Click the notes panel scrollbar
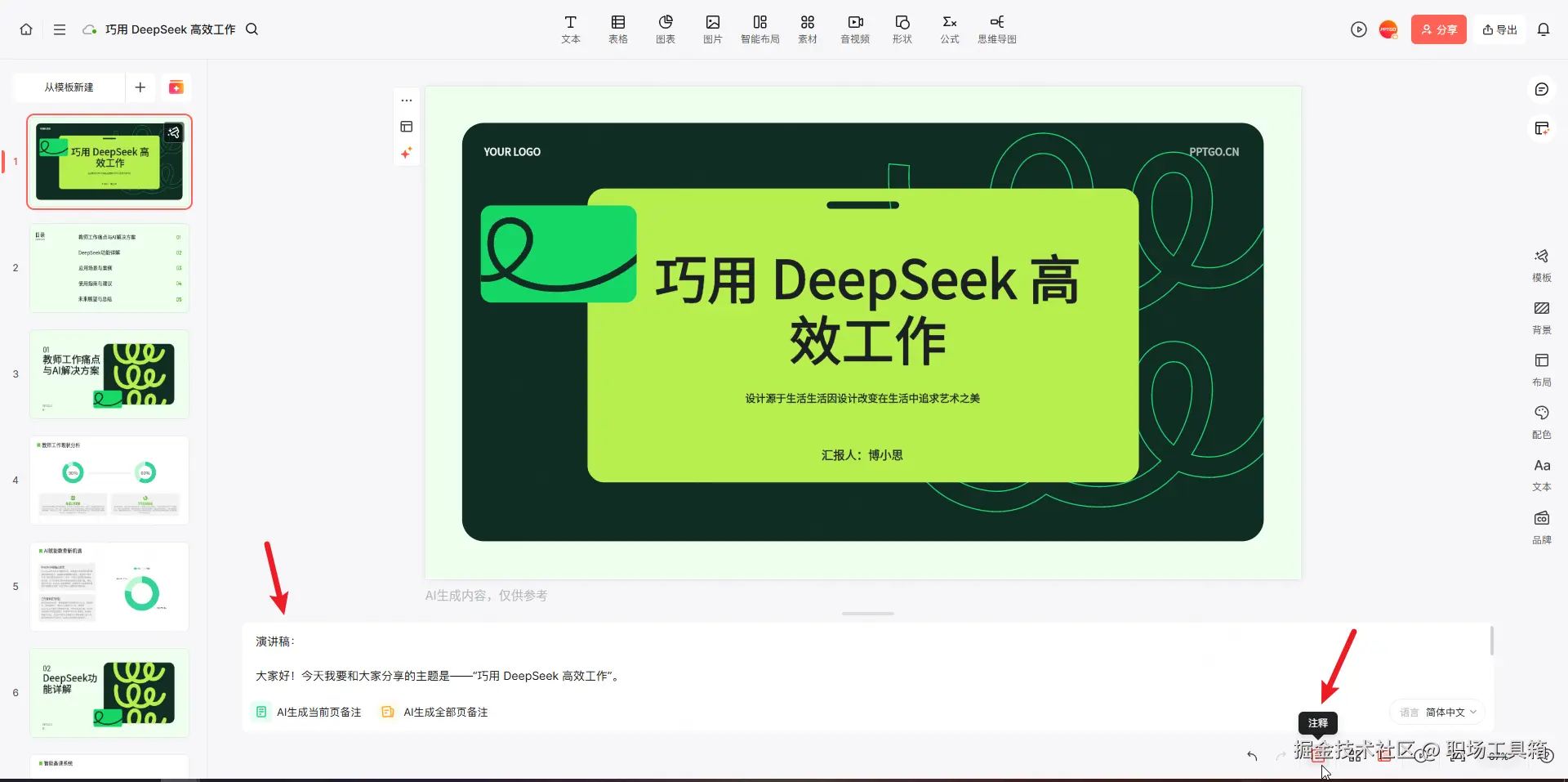 [x=1491, y=641]
